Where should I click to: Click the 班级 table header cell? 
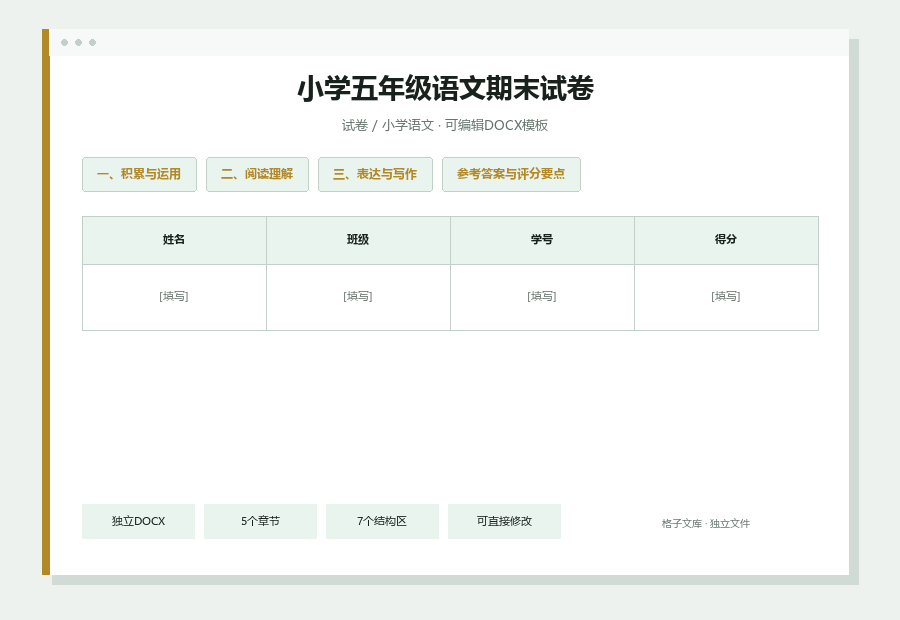tap(358, 241)
